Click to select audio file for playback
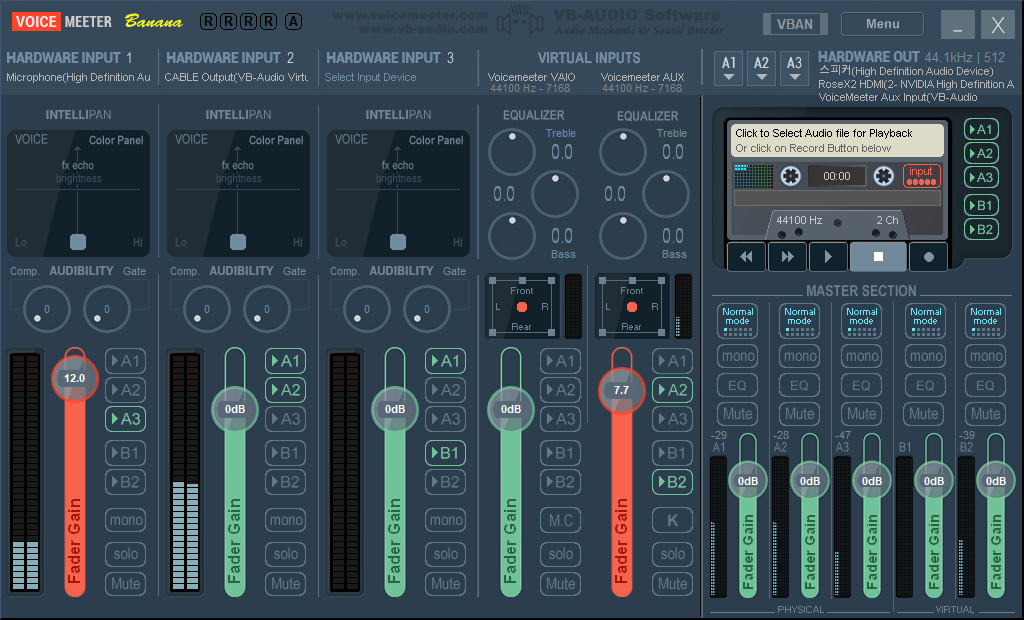 click(x=837, y=140)
